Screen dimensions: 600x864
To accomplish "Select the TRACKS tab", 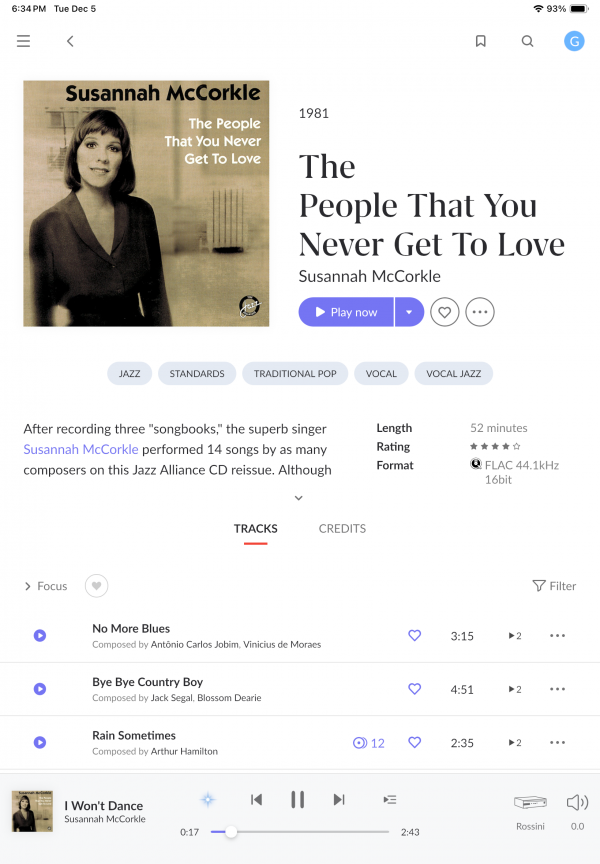I will coord(256,528).
